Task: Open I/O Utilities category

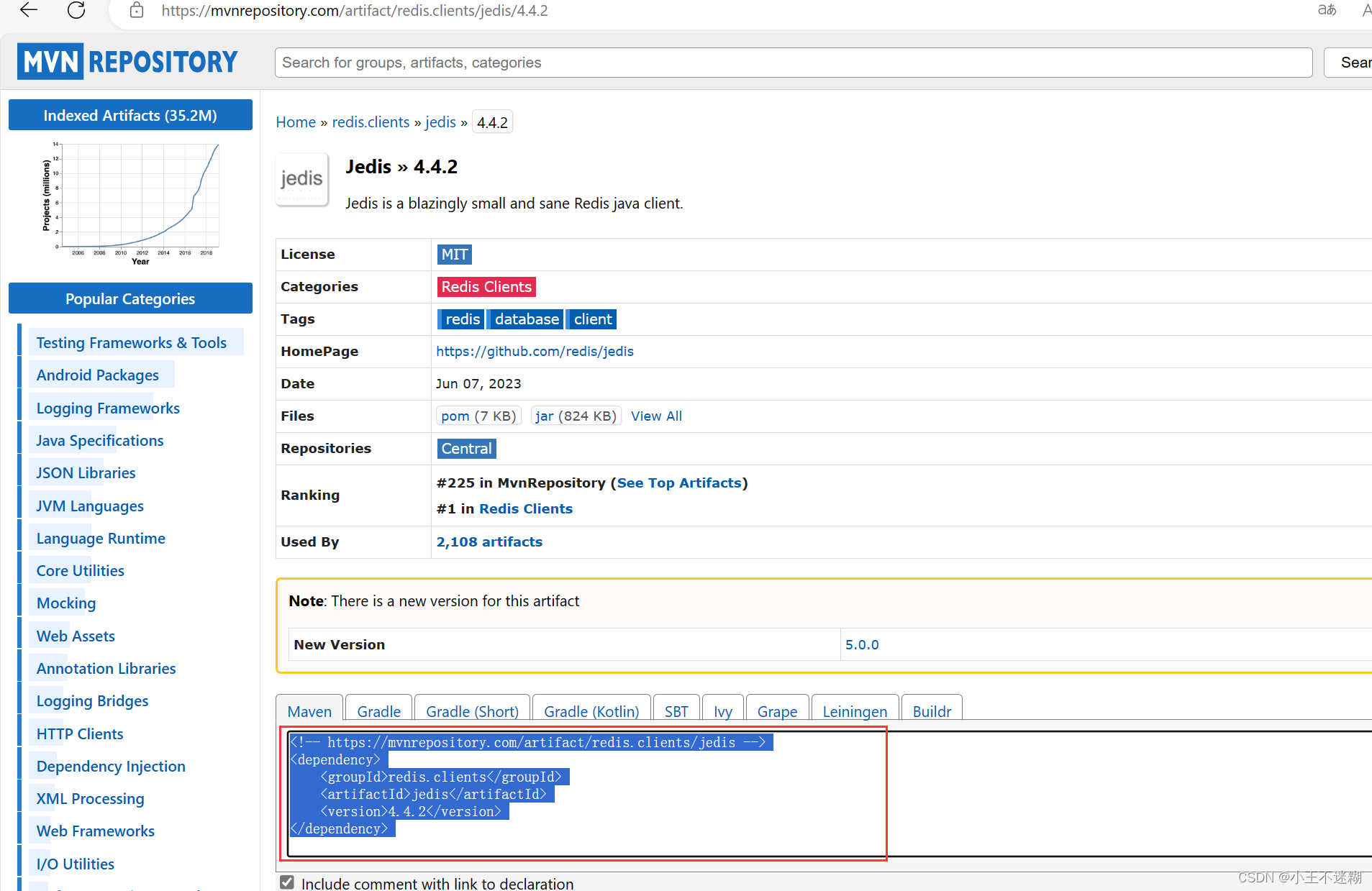Action: coord(76,864)
